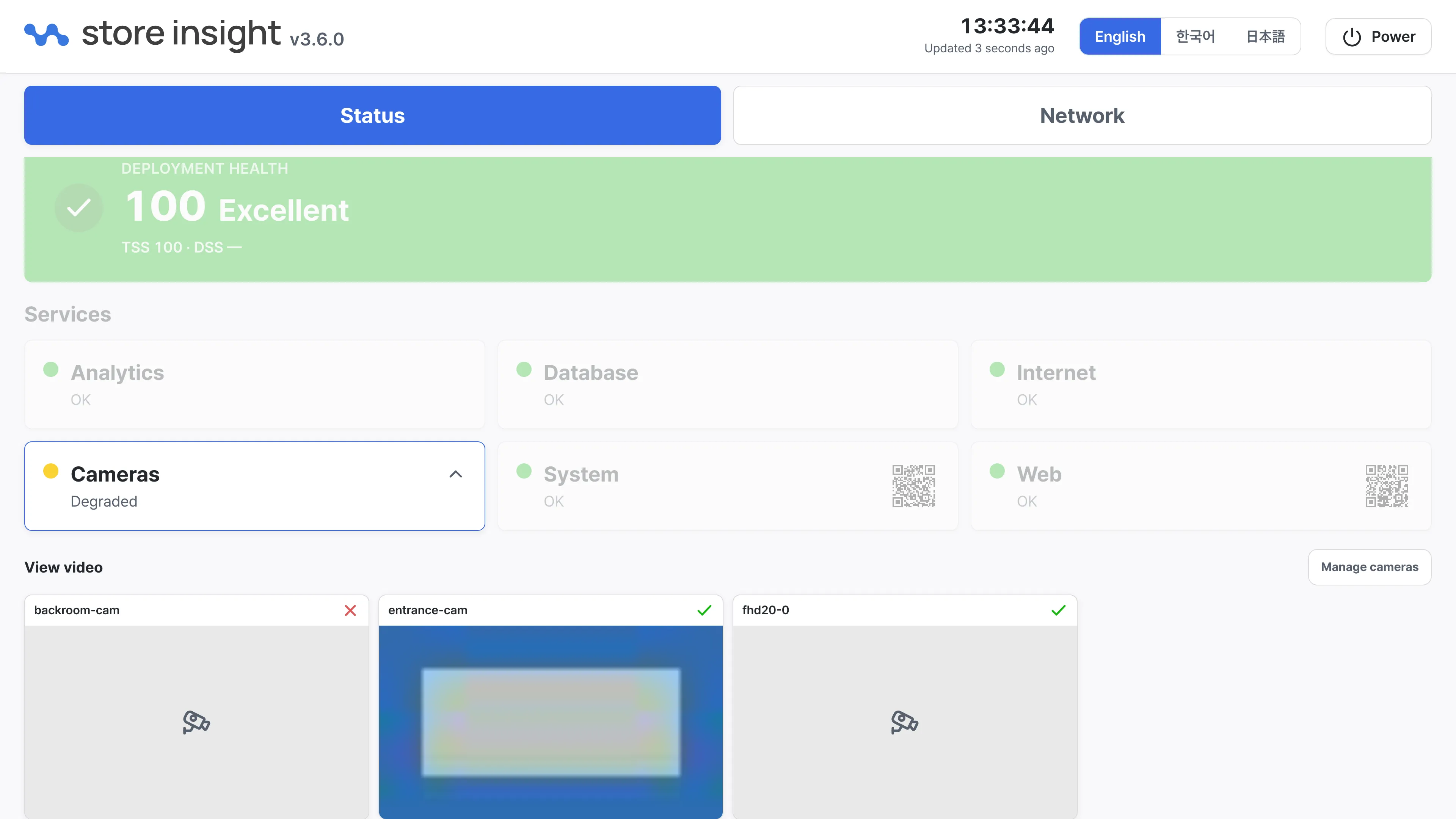Click the 'TSS 100 · DSS —' text
1456x819 pixels.
coord(182,248)
